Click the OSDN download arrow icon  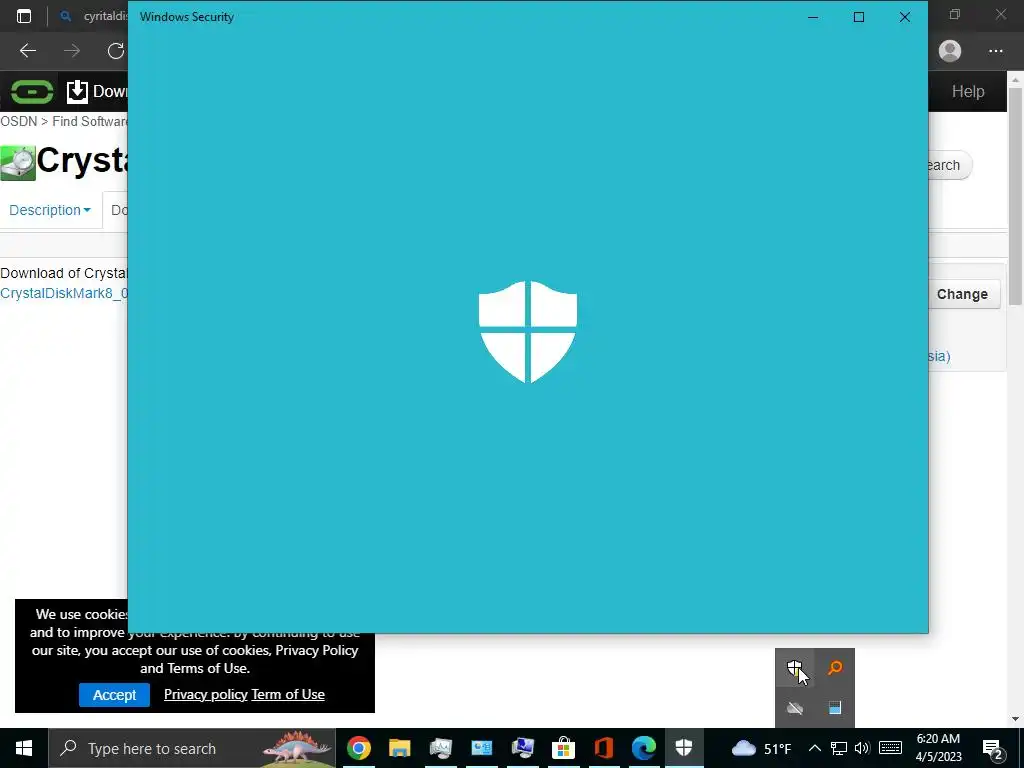point(77,91)
